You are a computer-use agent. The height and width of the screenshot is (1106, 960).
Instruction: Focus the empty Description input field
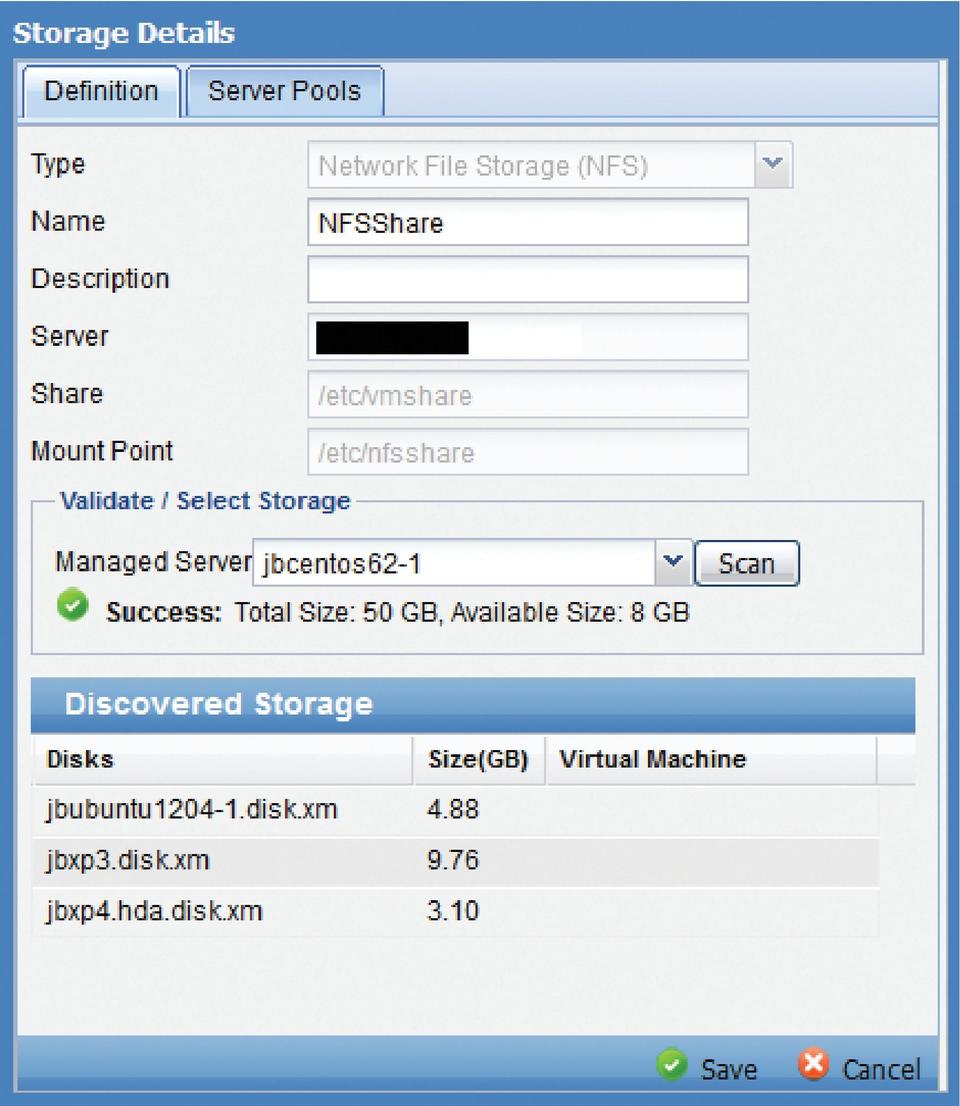527,280
